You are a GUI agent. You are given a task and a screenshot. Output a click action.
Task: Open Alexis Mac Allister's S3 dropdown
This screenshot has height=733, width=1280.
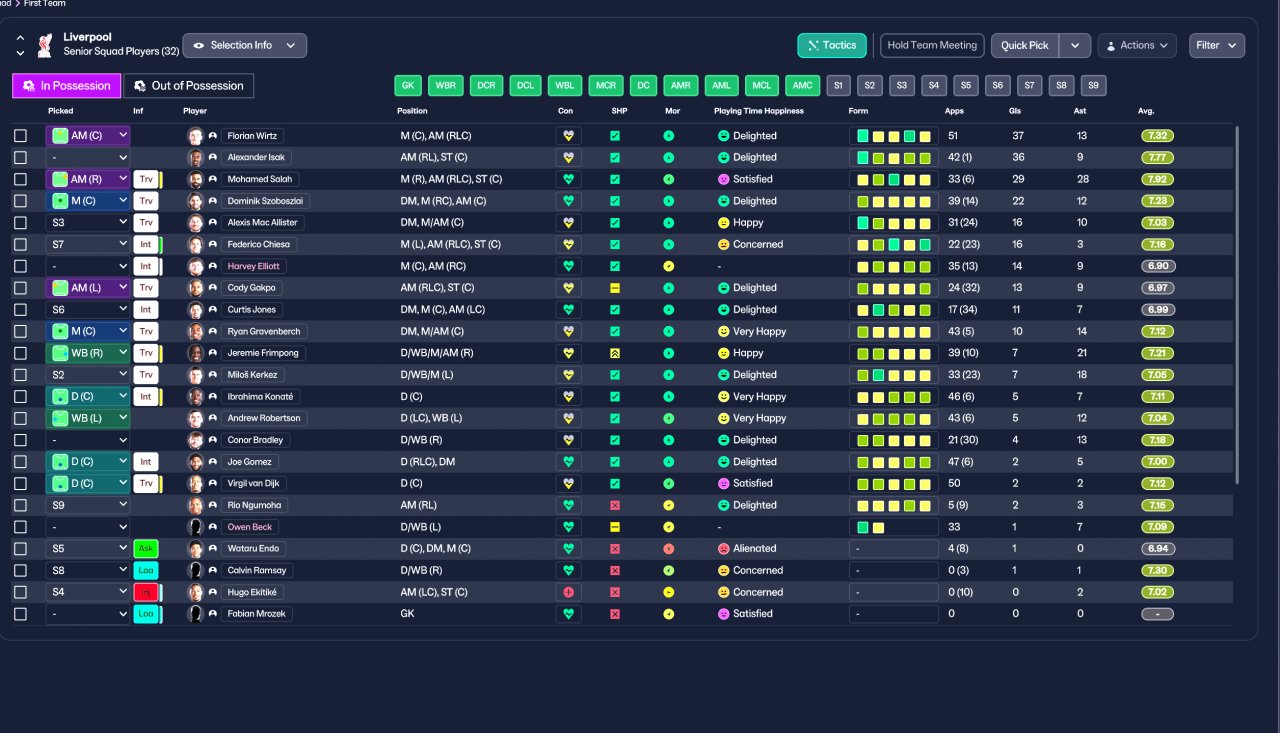pyautogui.click(x=88, y=223)
